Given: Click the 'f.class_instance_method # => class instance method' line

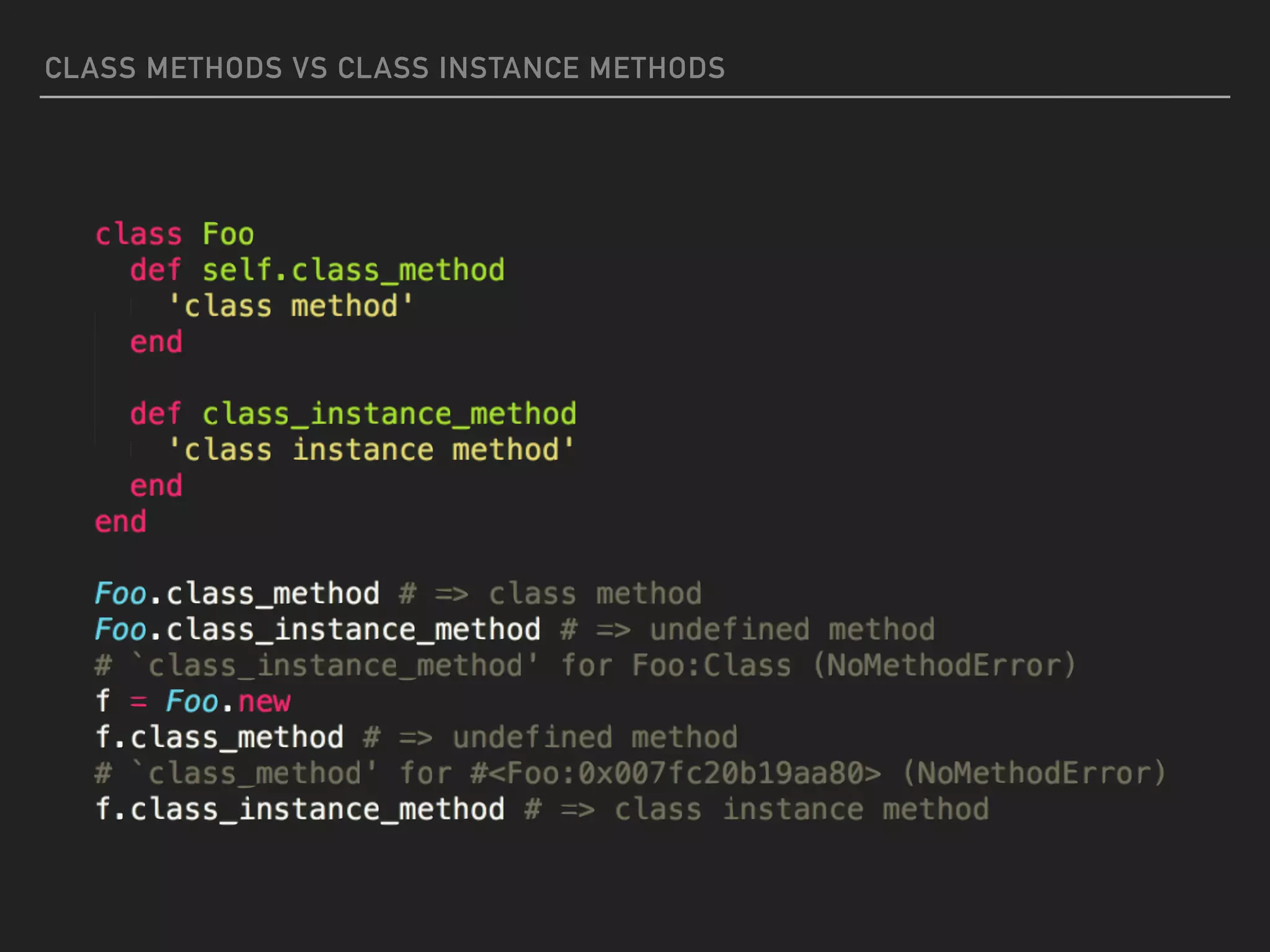Looking at the screenshot, I should (x=542, y=809).
